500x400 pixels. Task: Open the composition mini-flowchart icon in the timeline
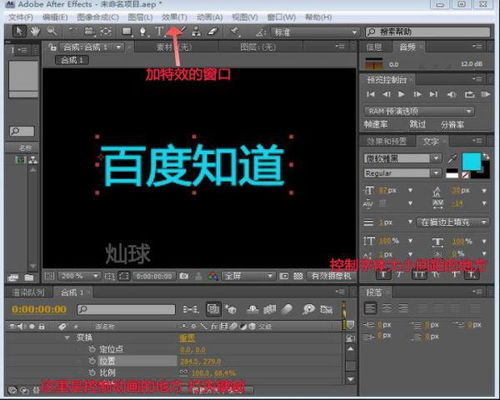coord(191,310)
